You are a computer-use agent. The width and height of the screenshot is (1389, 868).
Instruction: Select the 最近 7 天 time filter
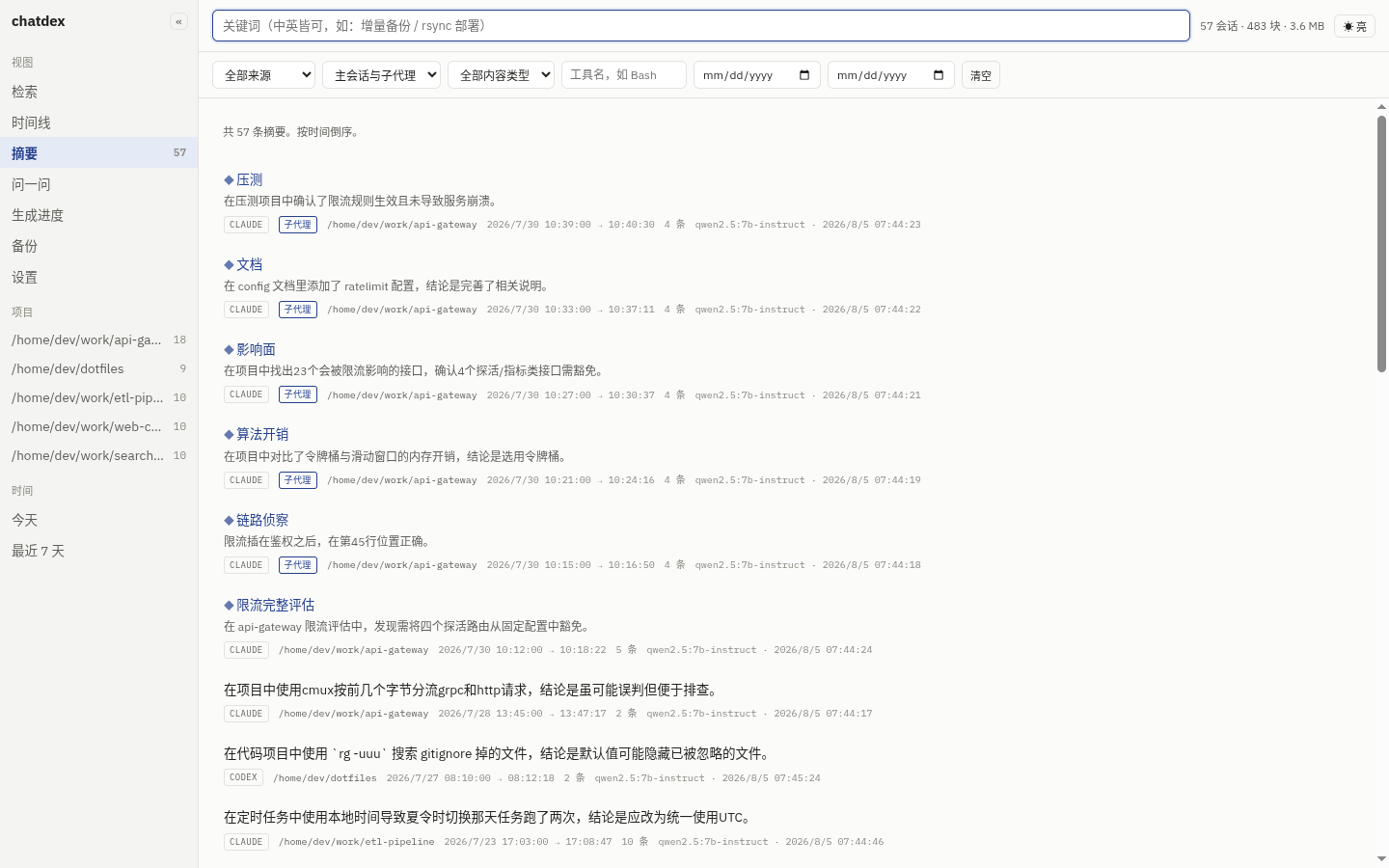pos(98,551)
